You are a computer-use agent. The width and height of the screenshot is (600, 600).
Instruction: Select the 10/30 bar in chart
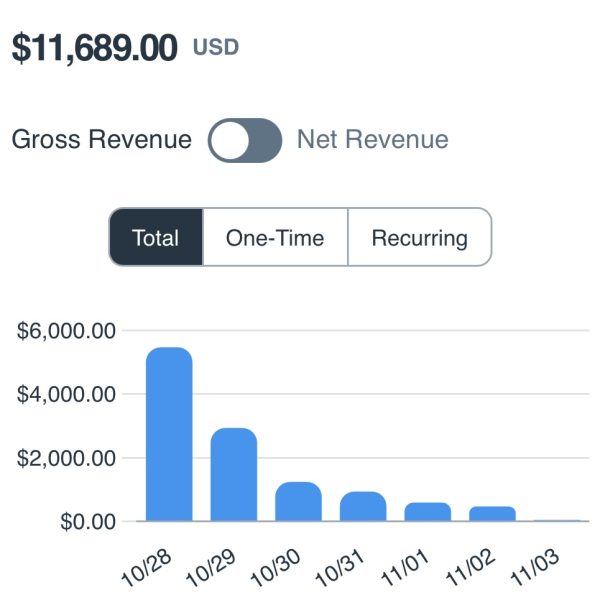(x=298, y=501)
